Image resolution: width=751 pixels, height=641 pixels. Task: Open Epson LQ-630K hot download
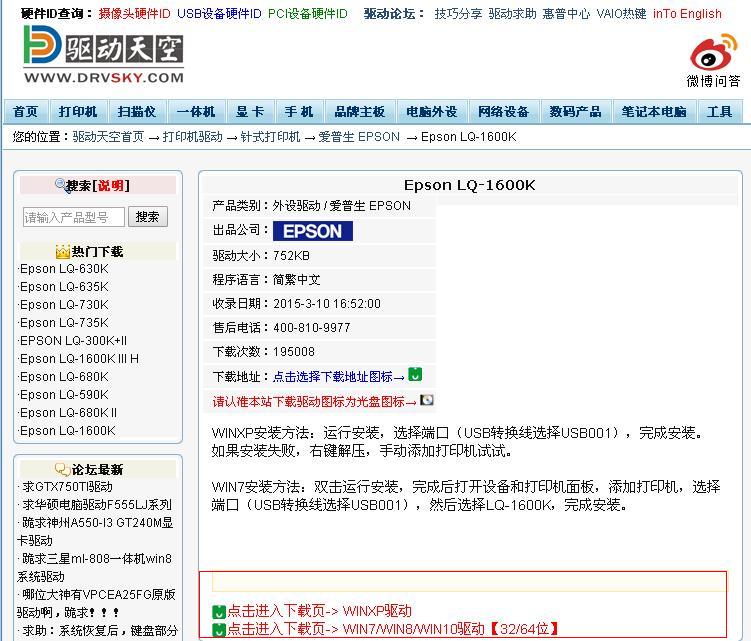64,269
